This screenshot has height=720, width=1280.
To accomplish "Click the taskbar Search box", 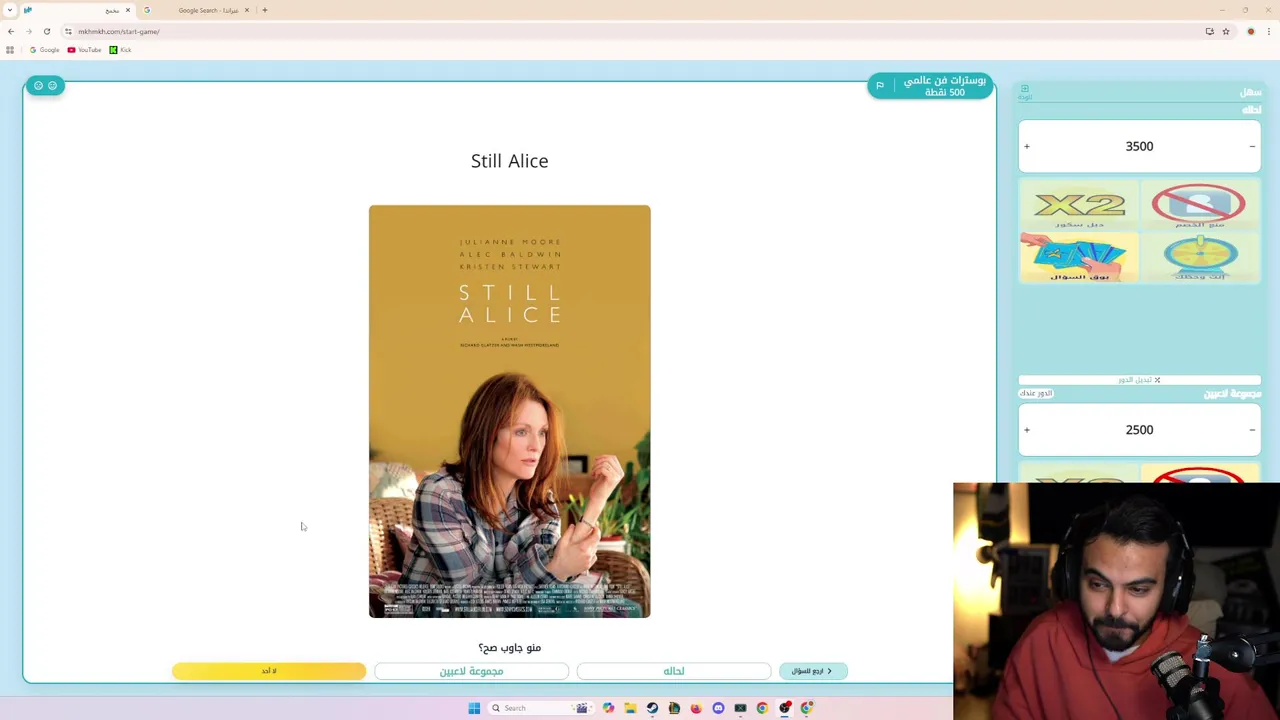I will [x=540, y=708].
